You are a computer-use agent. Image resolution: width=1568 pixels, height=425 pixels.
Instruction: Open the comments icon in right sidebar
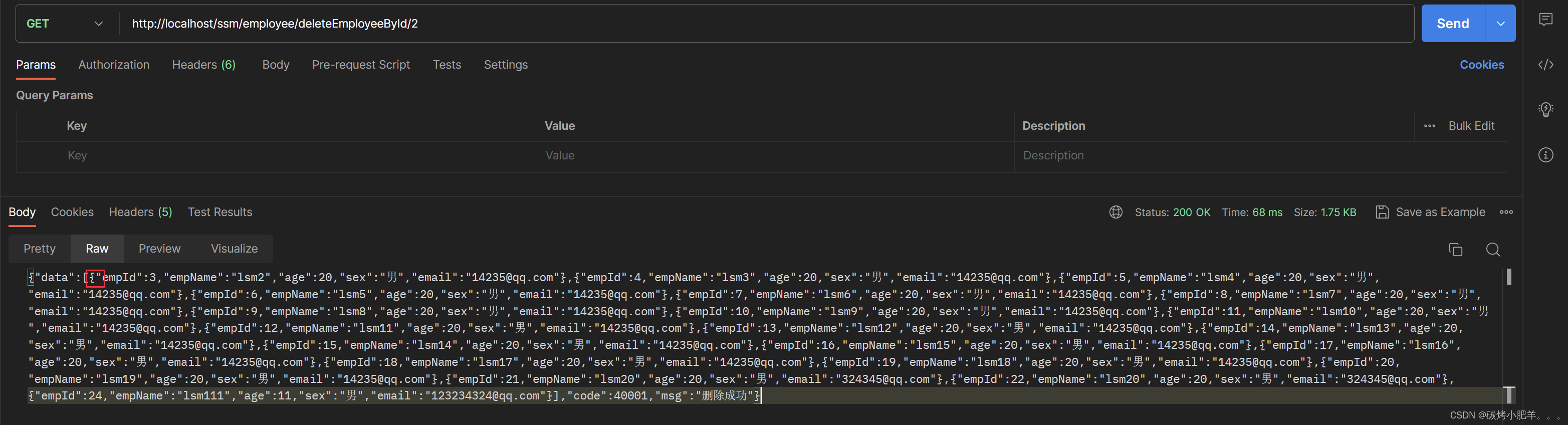pos(1545,20)
